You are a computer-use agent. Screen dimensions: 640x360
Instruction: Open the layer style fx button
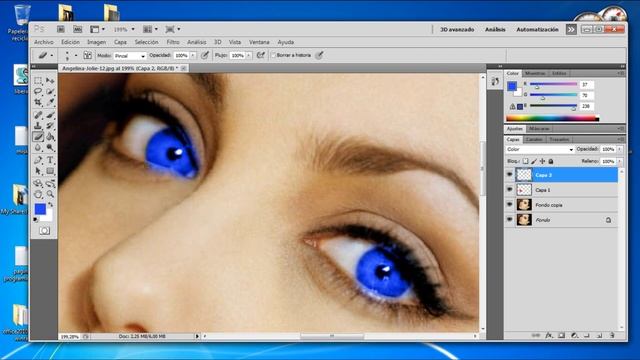pos(549,335)
